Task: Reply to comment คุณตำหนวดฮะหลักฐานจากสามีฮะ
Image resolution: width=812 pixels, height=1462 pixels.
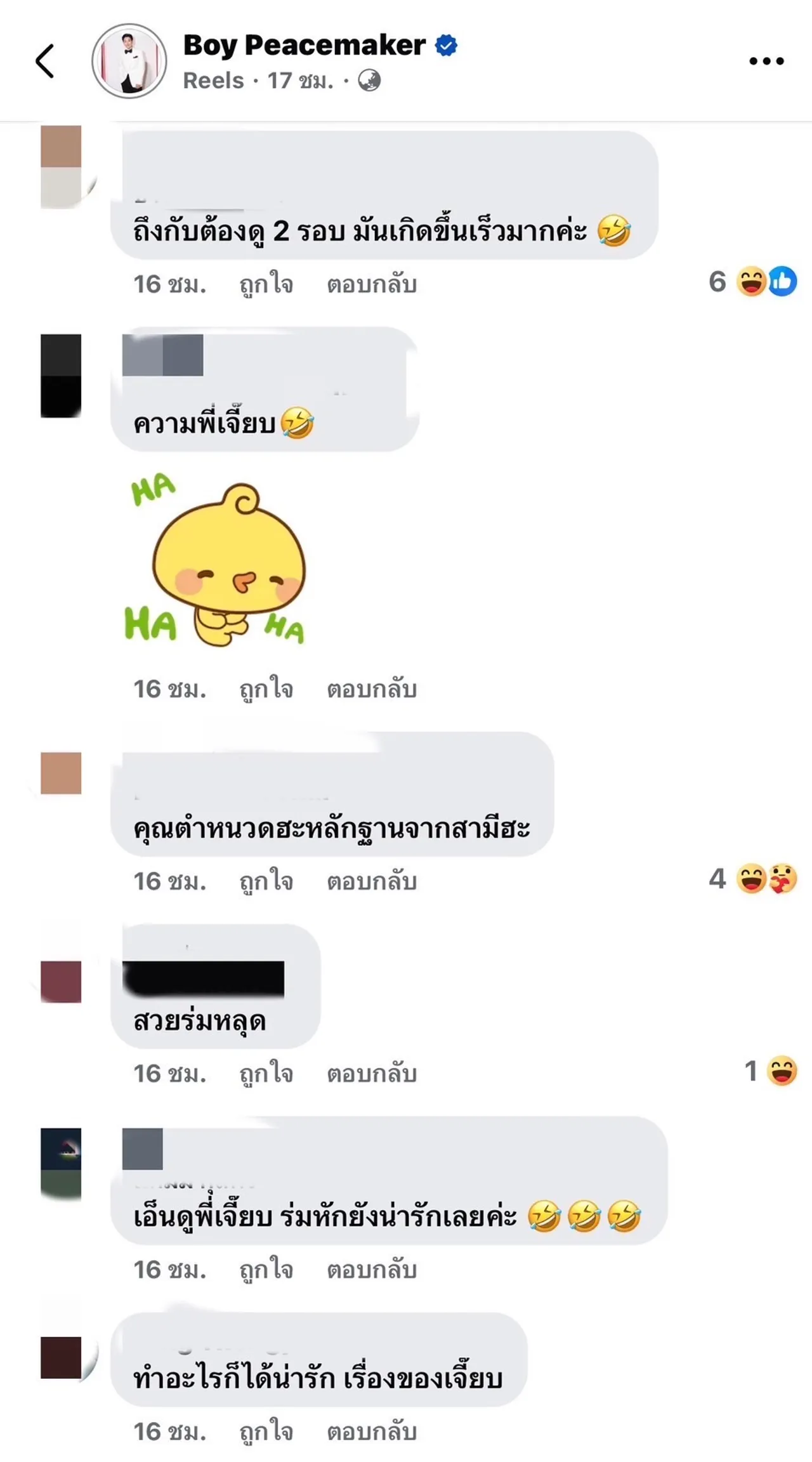Action: (x=372, y=881)
